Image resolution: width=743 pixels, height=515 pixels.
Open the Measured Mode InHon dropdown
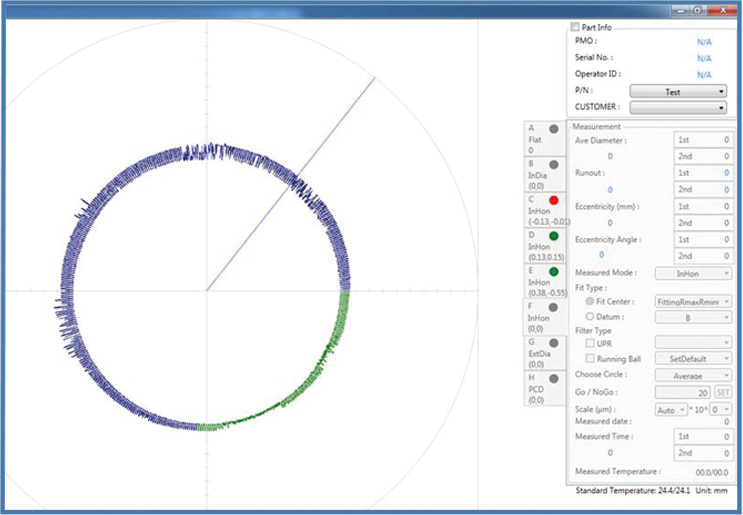pyautogui.click(x=693, y=273)
